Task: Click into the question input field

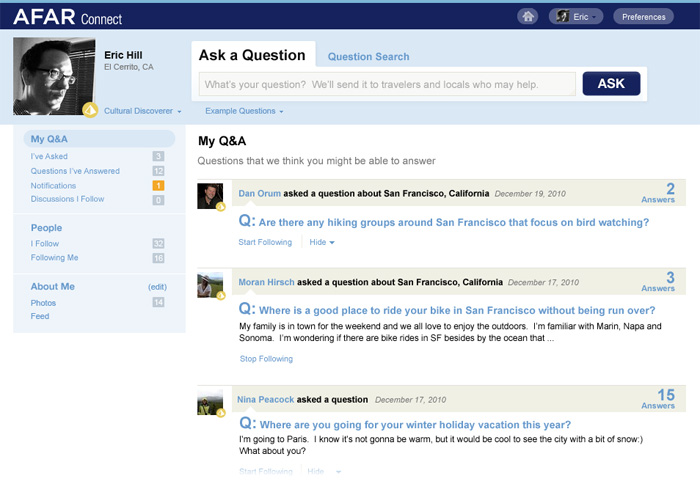Action: point(386,84)
